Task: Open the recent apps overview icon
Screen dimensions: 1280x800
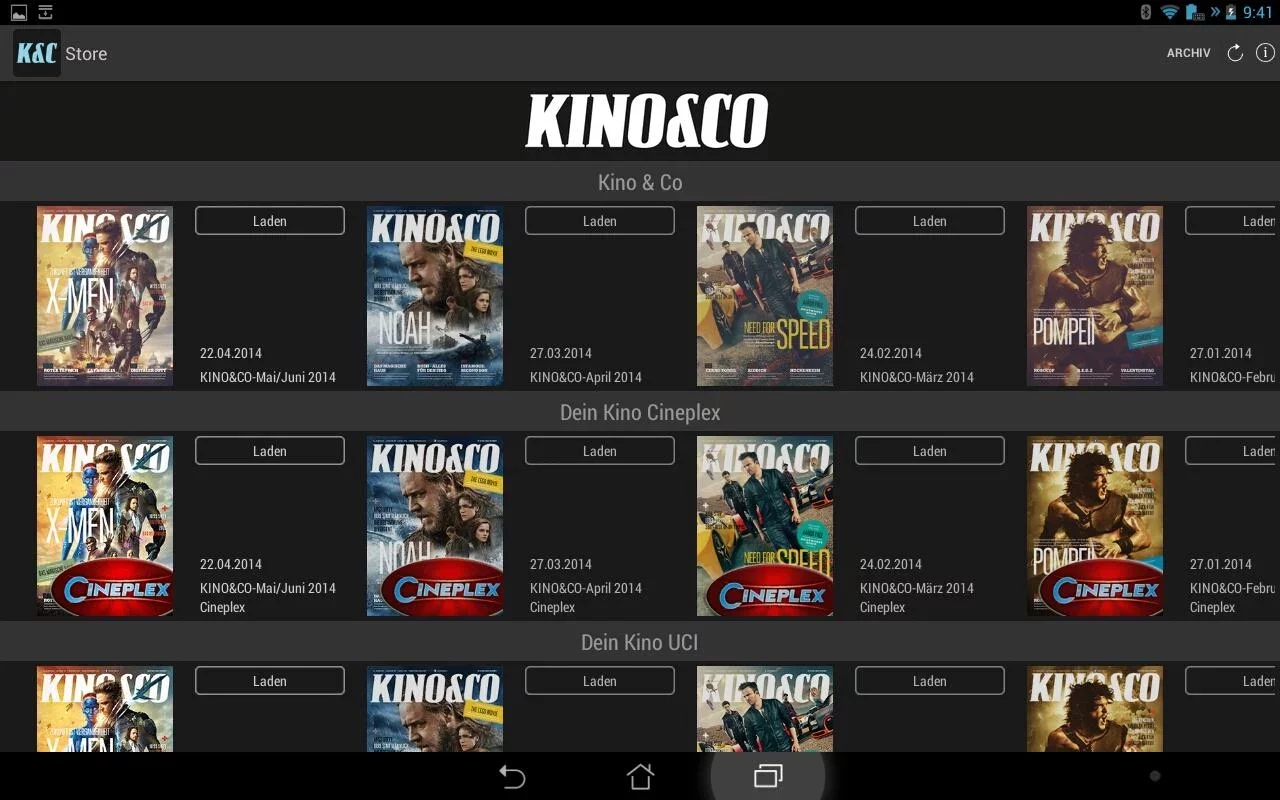Action: pos(768,776)
